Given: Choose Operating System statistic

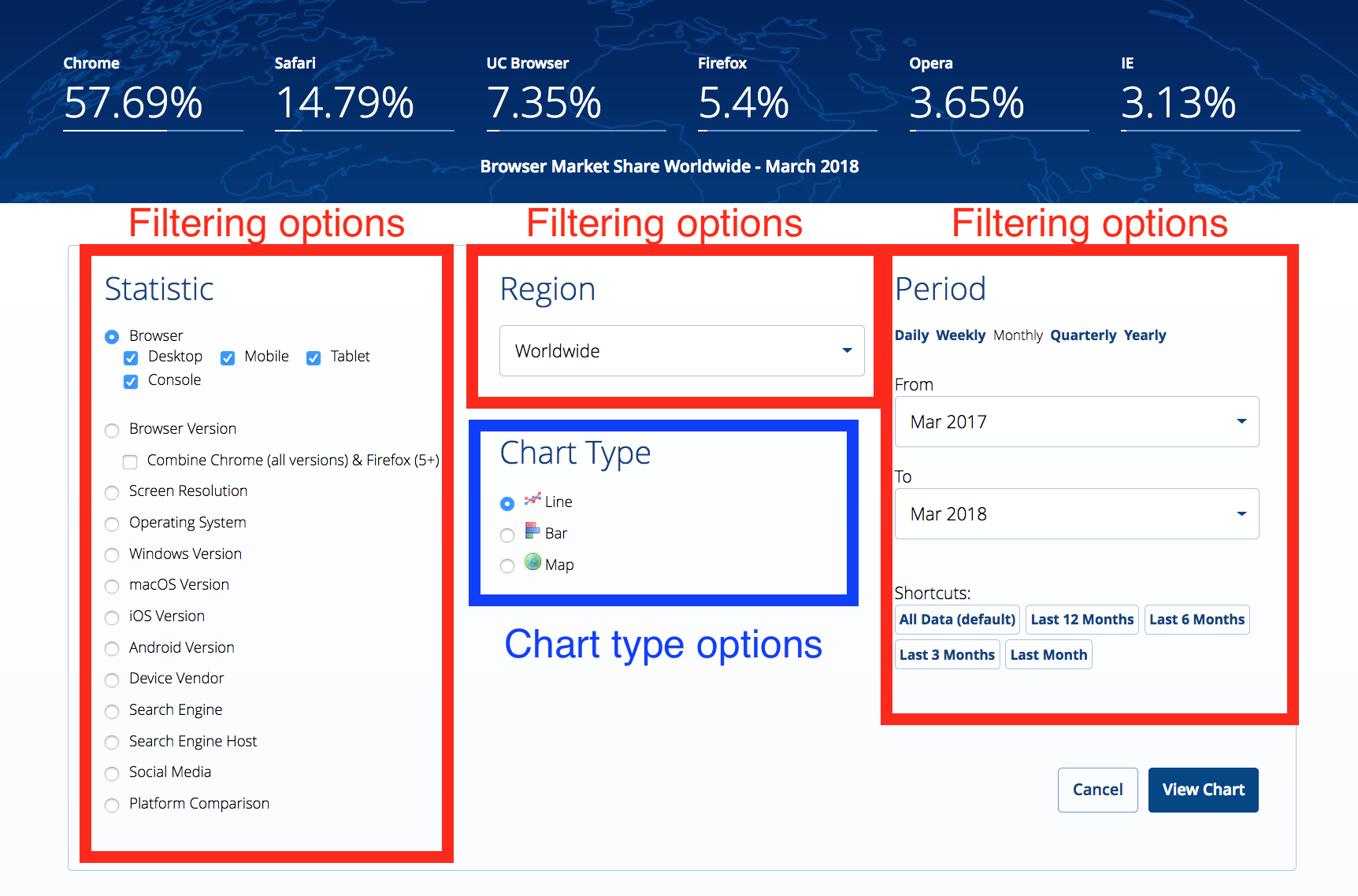Looking at the screenshot, I should tap(112, 524).
